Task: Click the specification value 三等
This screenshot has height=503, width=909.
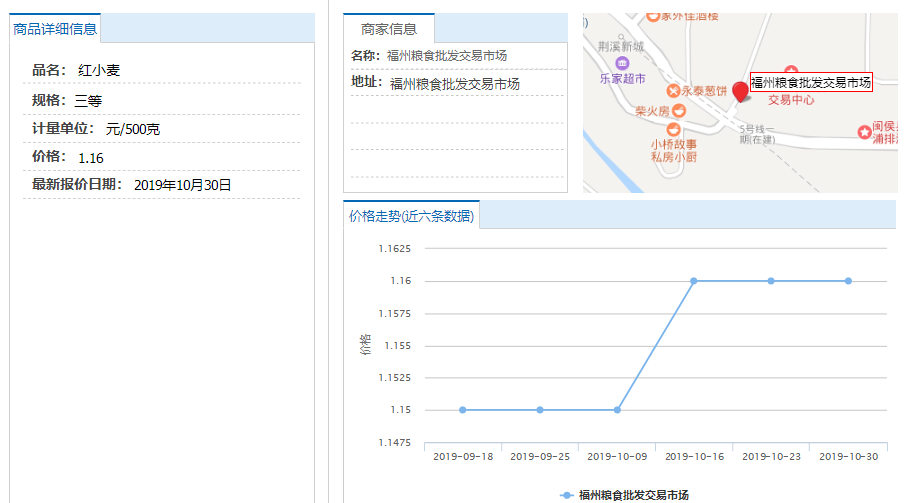Action: tap(88, 101)
